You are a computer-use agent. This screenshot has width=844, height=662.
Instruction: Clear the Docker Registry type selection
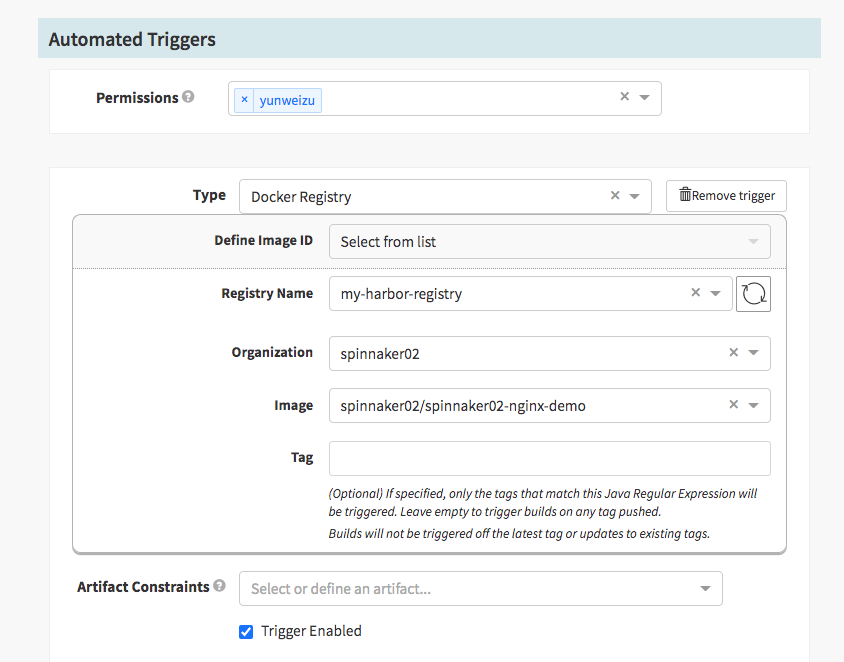click(x=615, y=195)
